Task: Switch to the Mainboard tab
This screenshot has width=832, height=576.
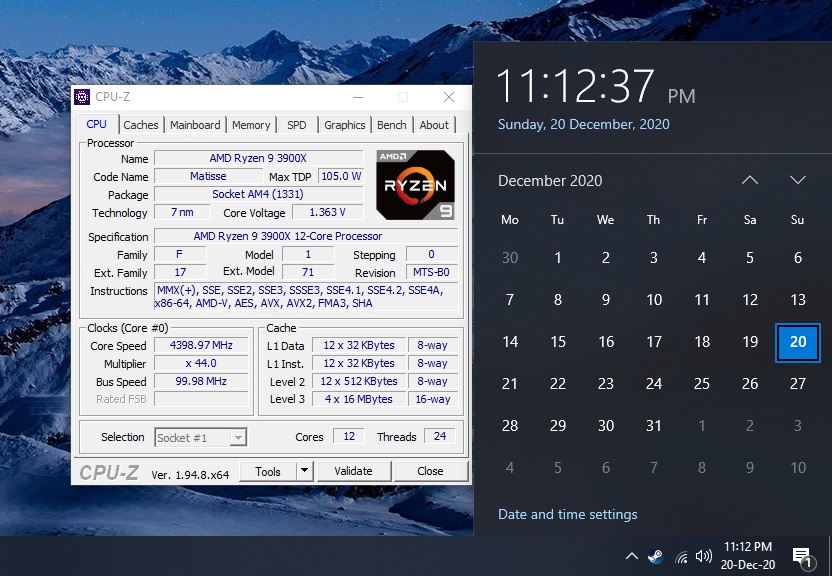Action: 195,125
